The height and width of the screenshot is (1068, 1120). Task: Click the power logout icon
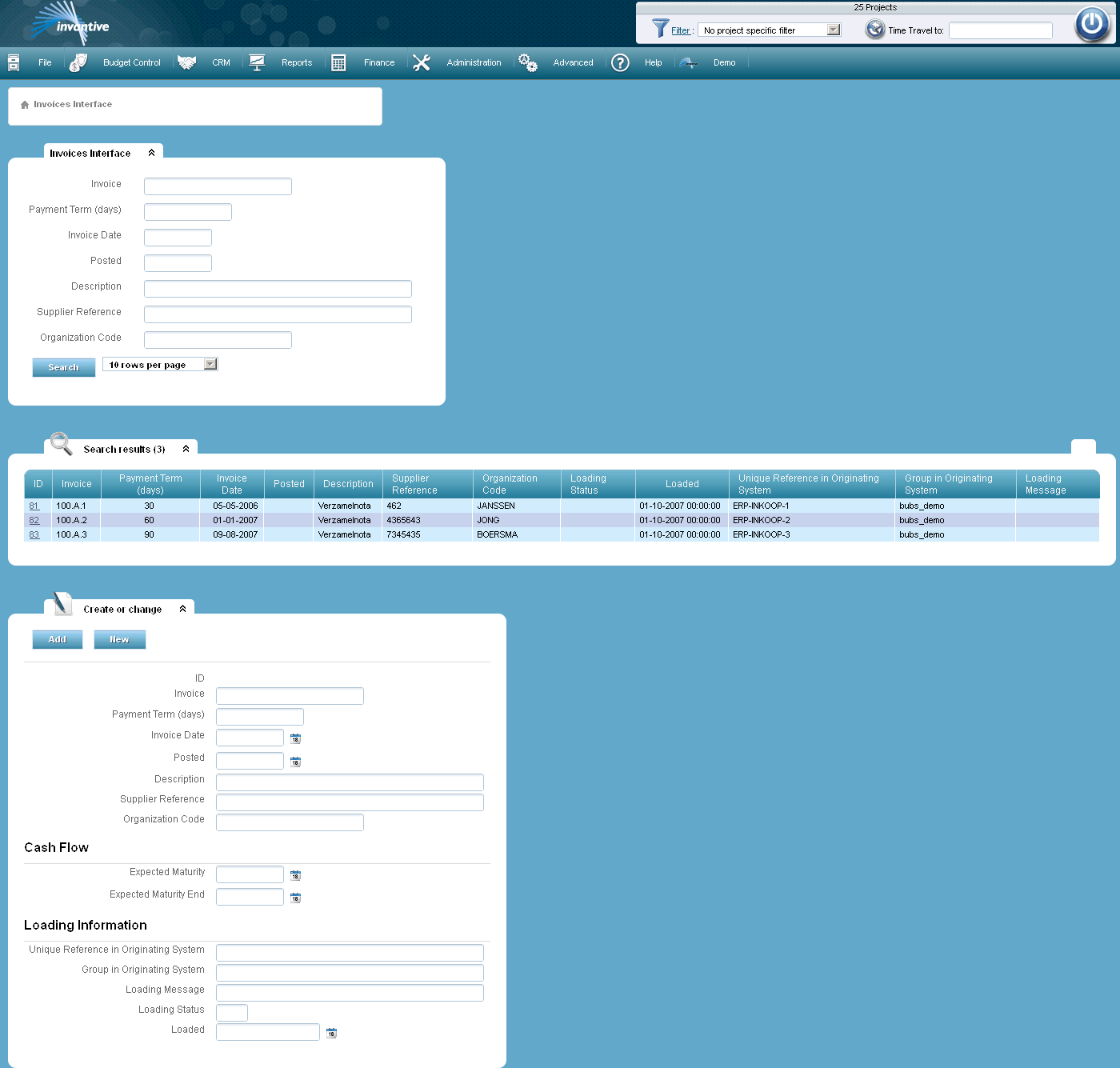pos(1092,24)
